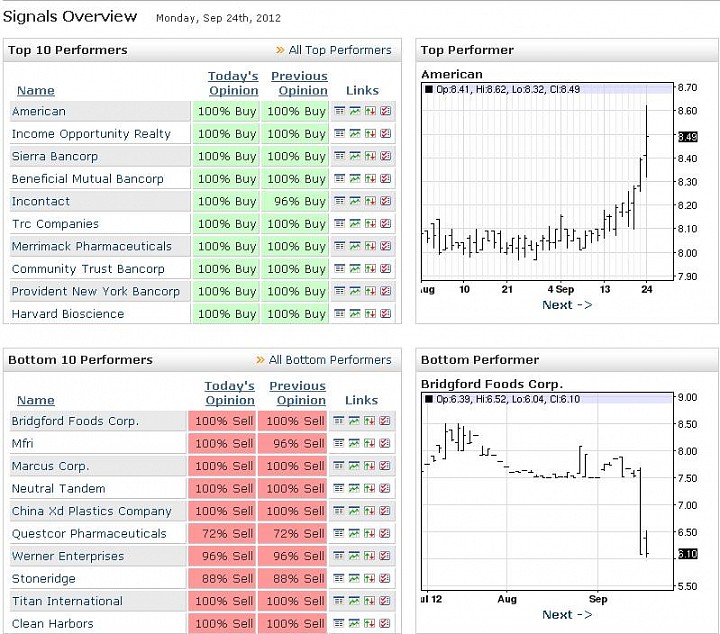
Task: Select Clean Harbors row name
Action: [x=52, y=623]
